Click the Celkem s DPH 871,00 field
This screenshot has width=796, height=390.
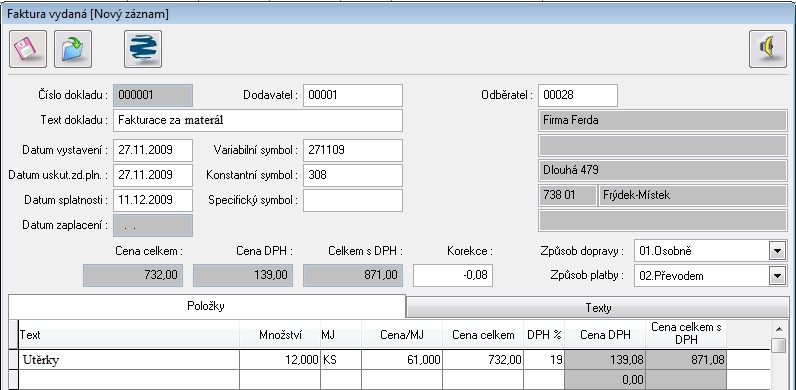coord(353,275)
